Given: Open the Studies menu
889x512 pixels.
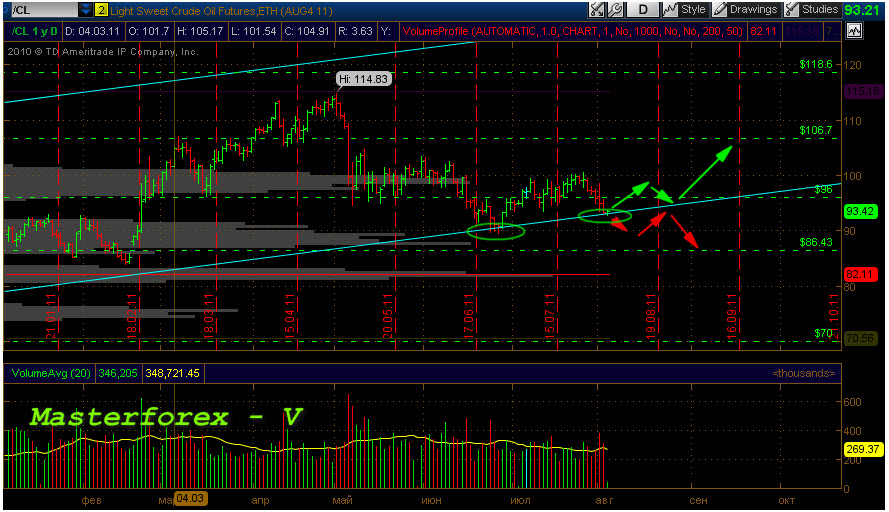Looking at the screenshot, I should click(x=811, y=10).
